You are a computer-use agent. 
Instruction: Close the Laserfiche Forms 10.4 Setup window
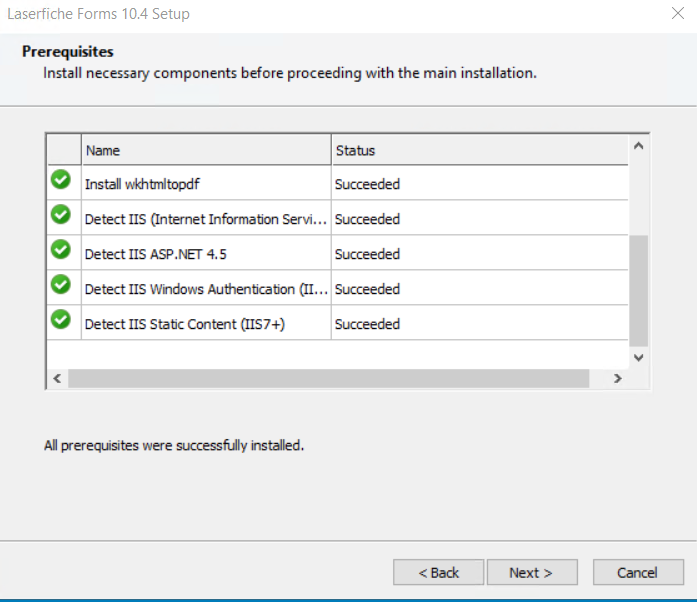pyautogui.click(x=677, y=13)
